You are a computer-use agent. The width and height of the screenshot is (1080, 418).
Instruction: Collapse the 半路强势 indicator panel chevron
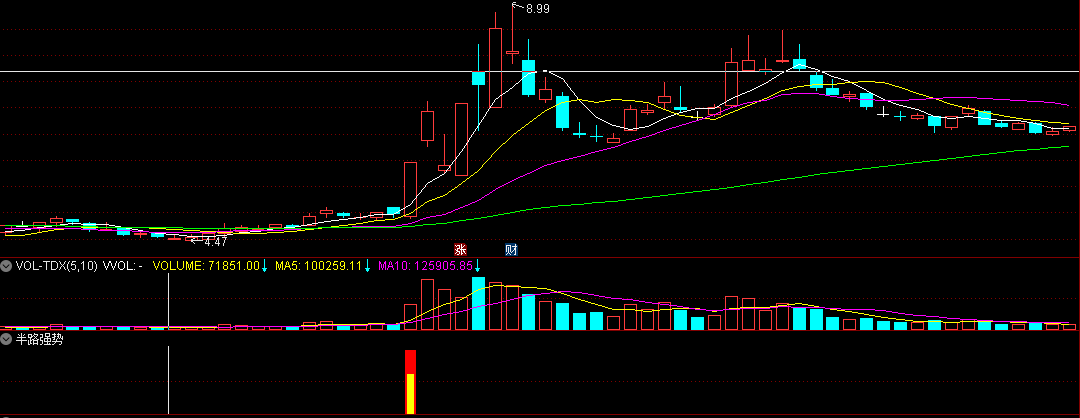(6, 339)
